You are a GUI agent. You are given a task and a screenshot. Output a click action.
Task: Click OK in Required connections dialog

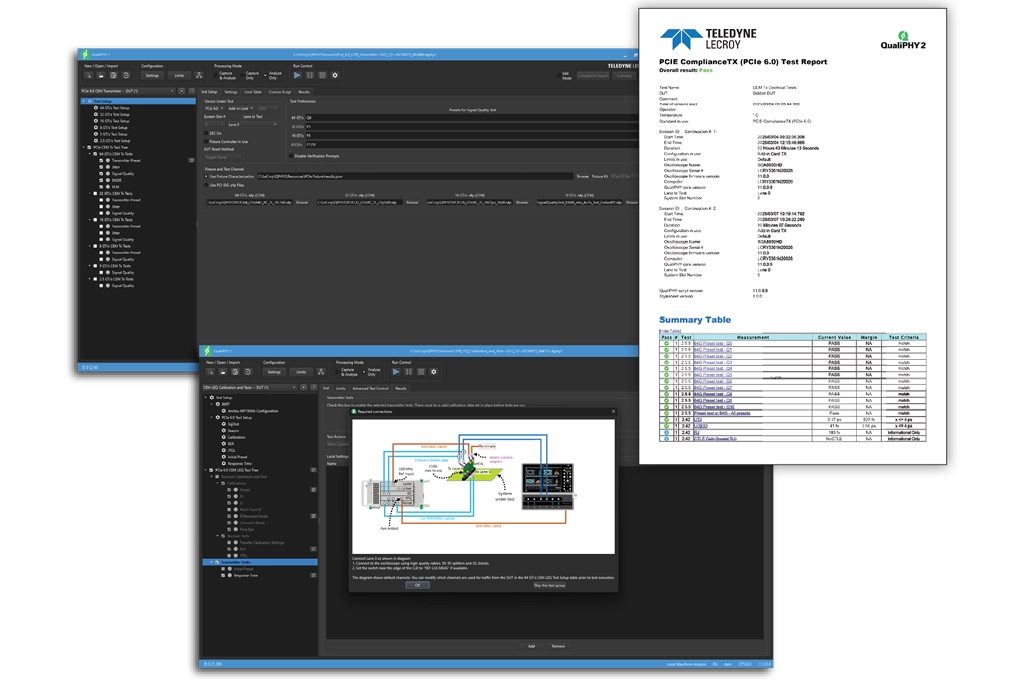(417, 586)
